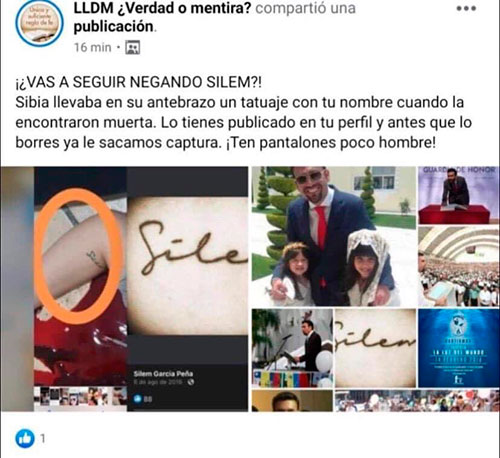
Task: Open the photo strip below the arm image
Action: [80, 396]
